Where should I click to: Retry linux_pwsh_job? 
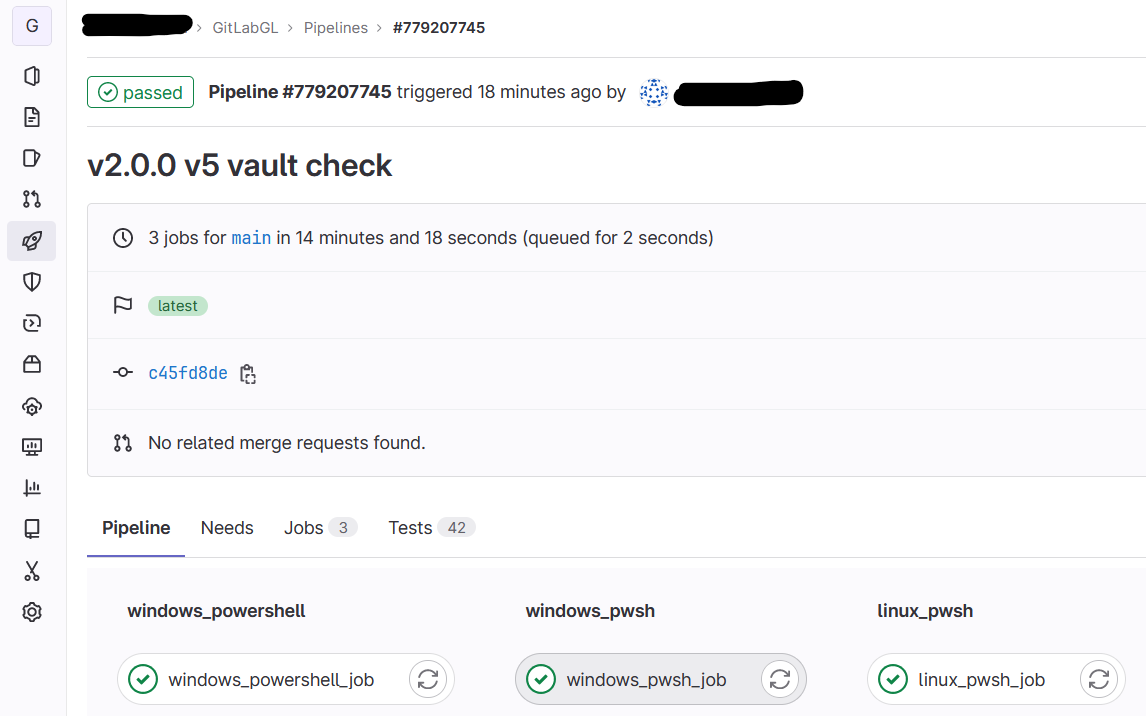pos(1098,679)
